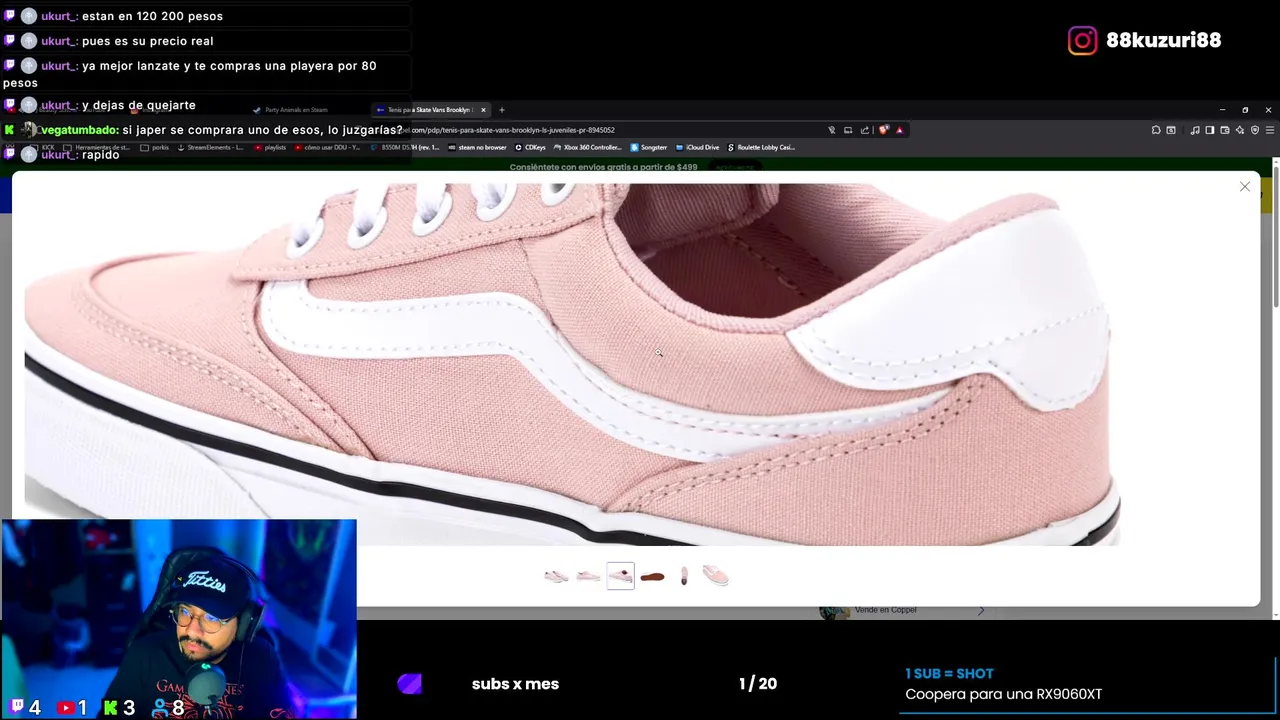Select the narrow back-view shoe thumbnail
This screenshot has height=720, width=1280.
pos(684,576)
